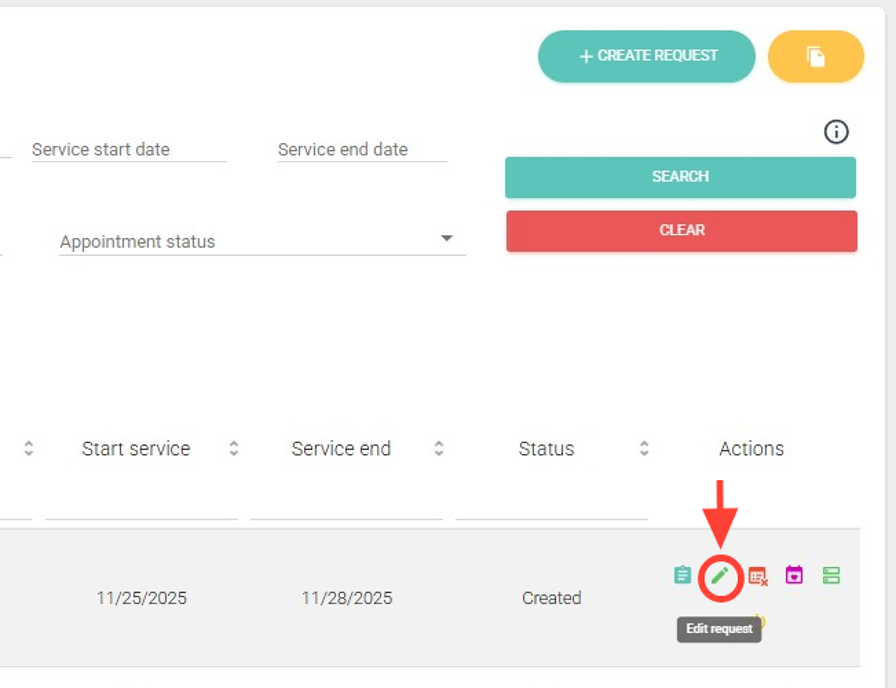This screenshot has width=896, height=688.
Task: Sort by the Start service column arrows
Action: click(x=233, y=448)
